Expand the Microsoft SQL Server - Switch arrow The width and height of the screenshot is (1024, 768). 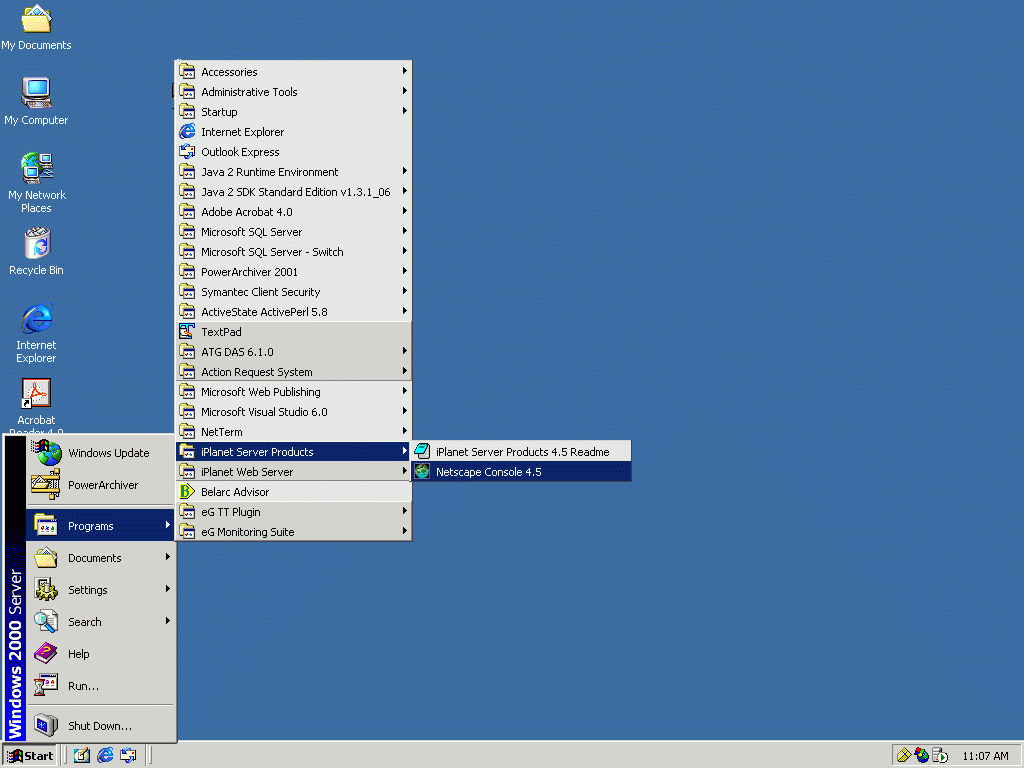point(404,251)
